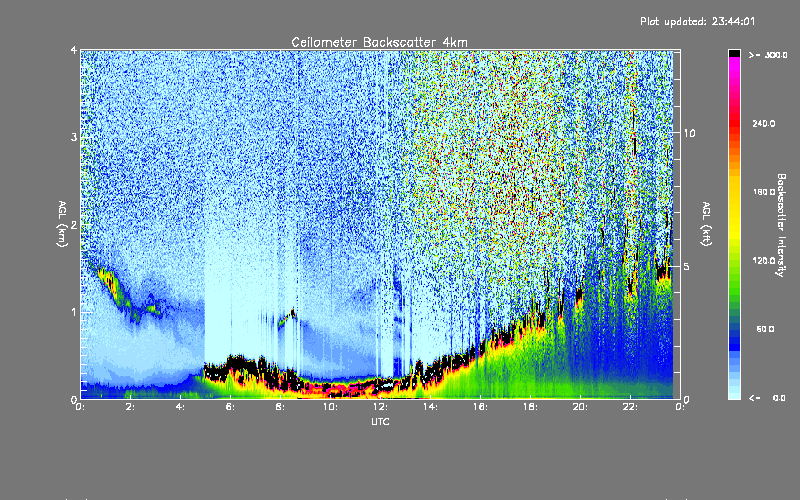Click the "4:" UTC time tick
This screenshot has height=500, width=800.
pos(181,407)
